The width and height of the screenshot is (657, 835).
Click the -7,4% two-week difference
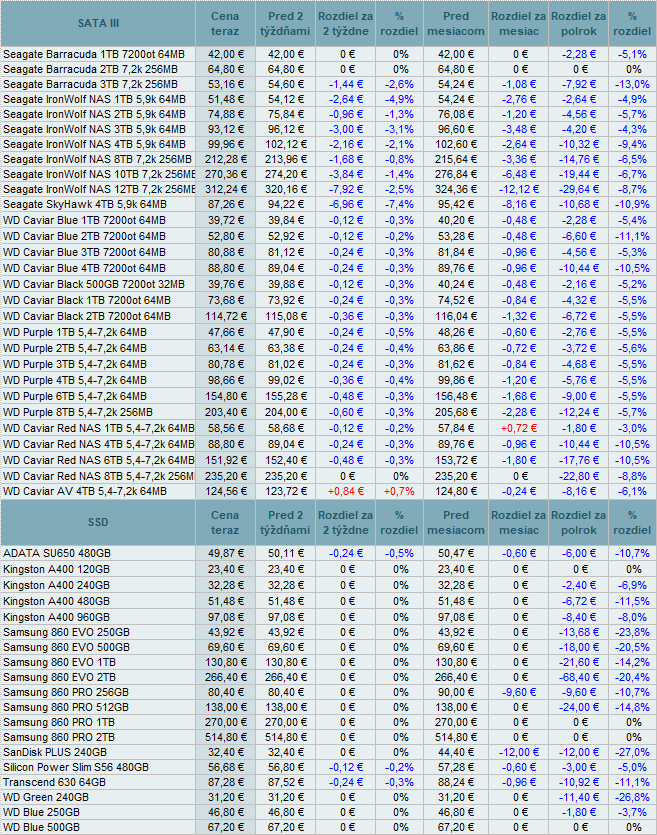click(x=399, y=204)
